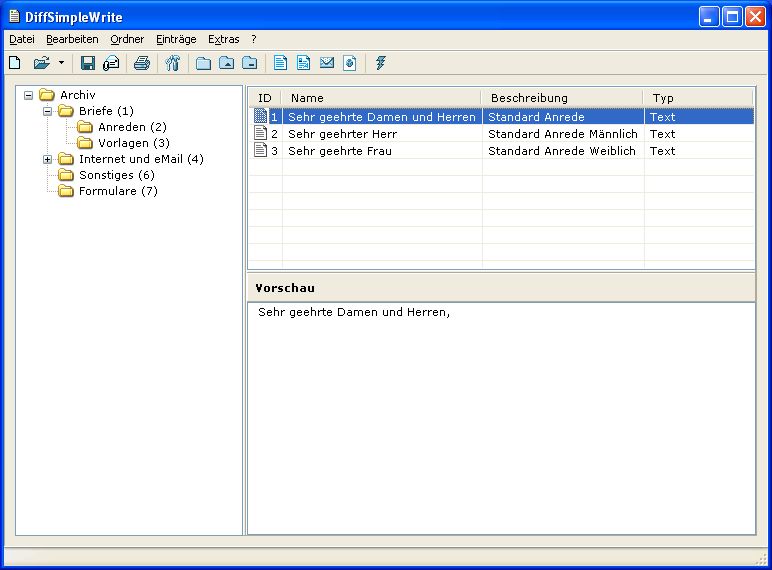Close the DiffSimpleWrite window

click(x=755, y=17)
